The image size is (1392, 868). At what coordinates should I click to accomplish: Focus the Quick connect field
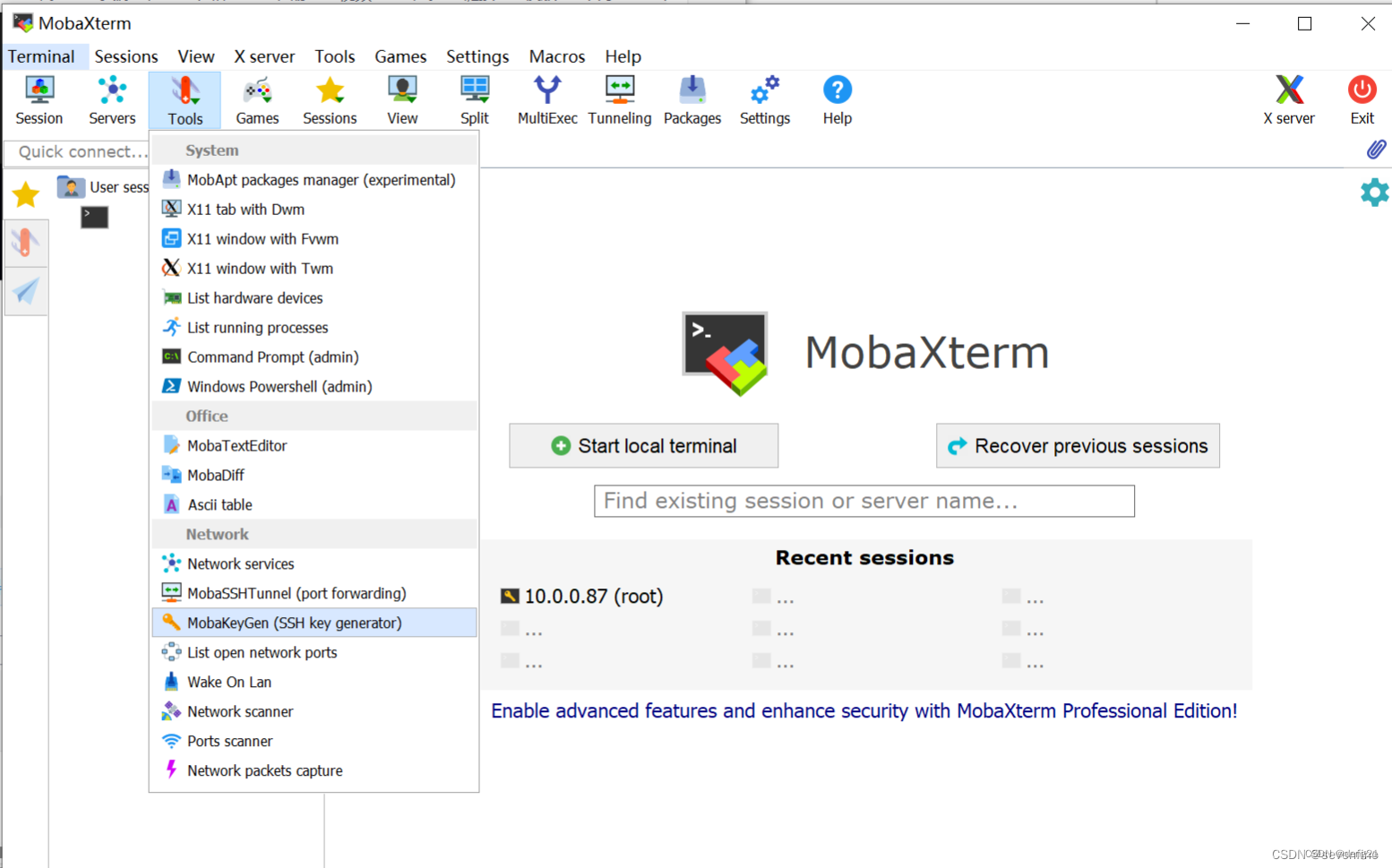77,152
